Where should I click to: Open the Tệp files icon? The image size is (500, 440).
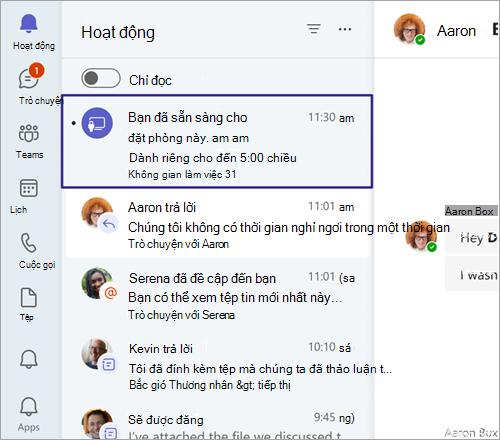click(29, 297)
